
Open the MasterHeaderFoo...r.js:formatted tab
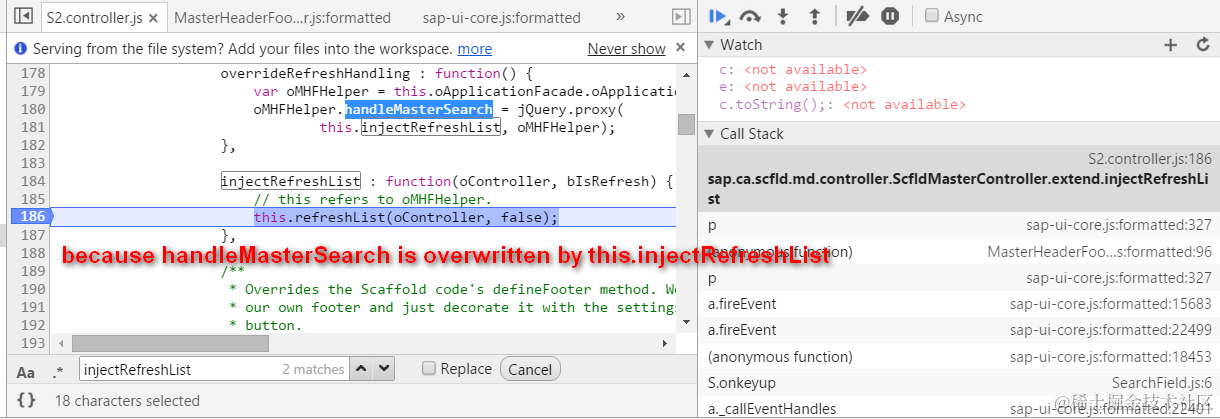pyautogui.click(x=282, y=17)
